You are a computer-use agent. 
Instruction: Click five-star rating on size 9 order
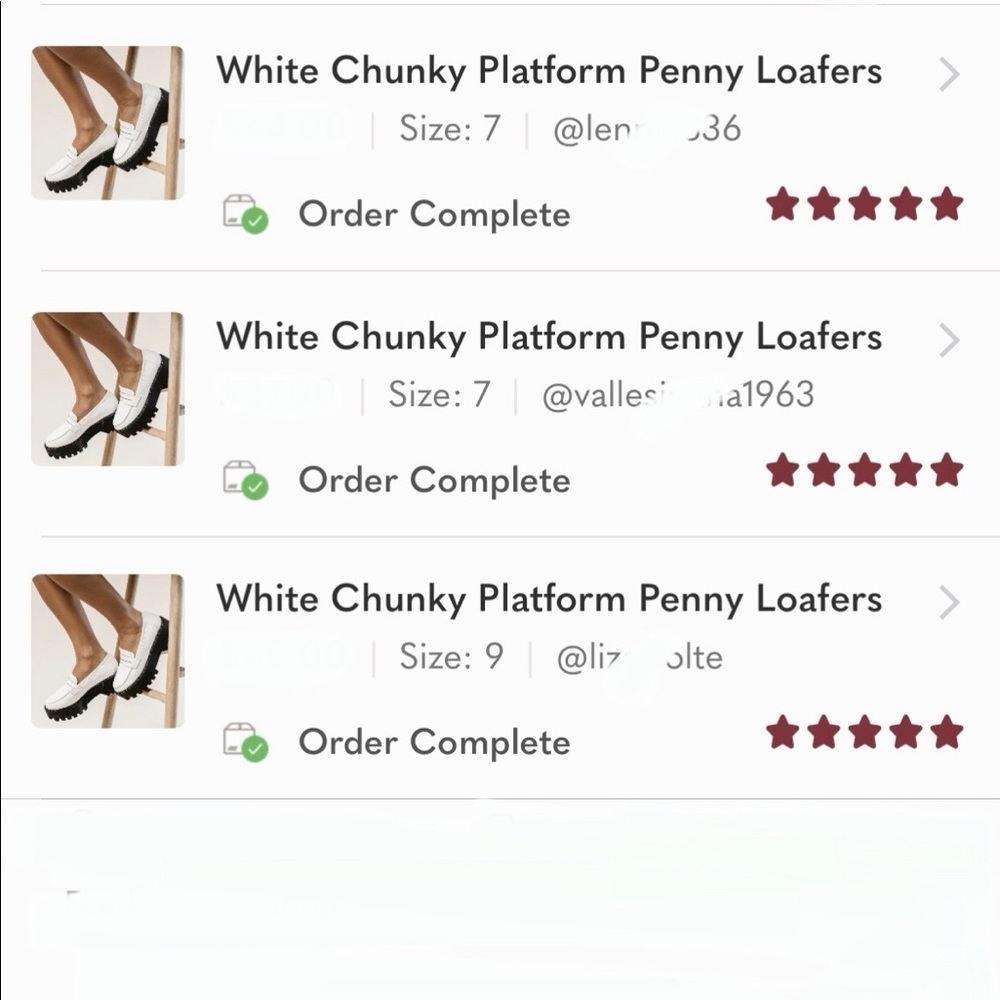click(865, 732)
